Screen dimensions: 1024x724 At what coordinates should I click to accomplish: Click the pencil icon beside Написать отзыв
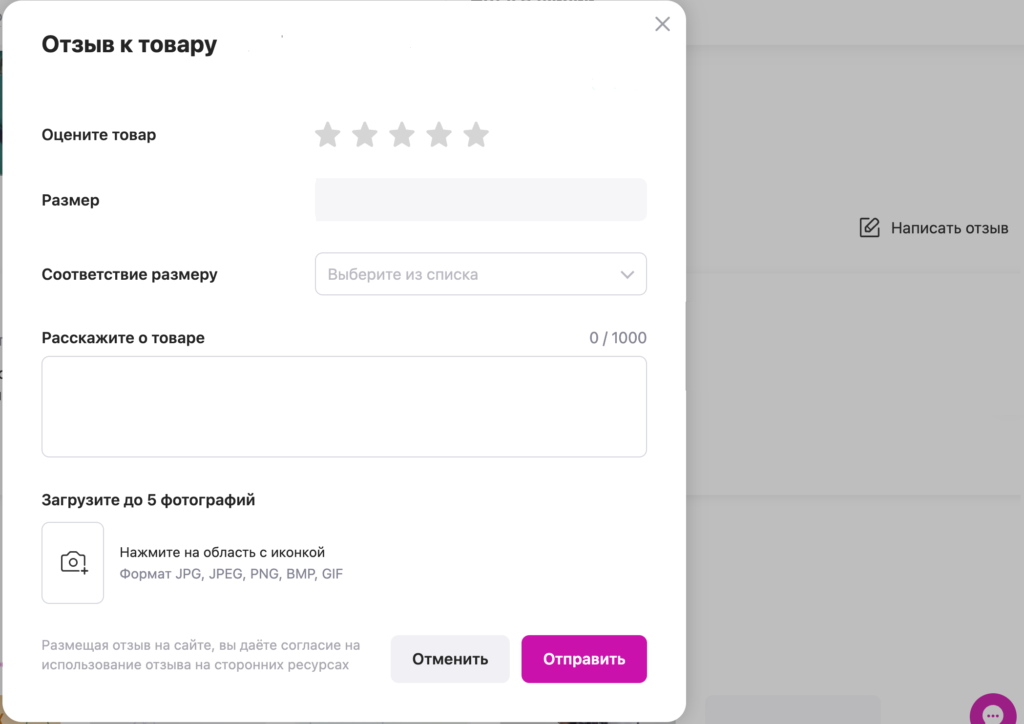(x=869, y=228)
